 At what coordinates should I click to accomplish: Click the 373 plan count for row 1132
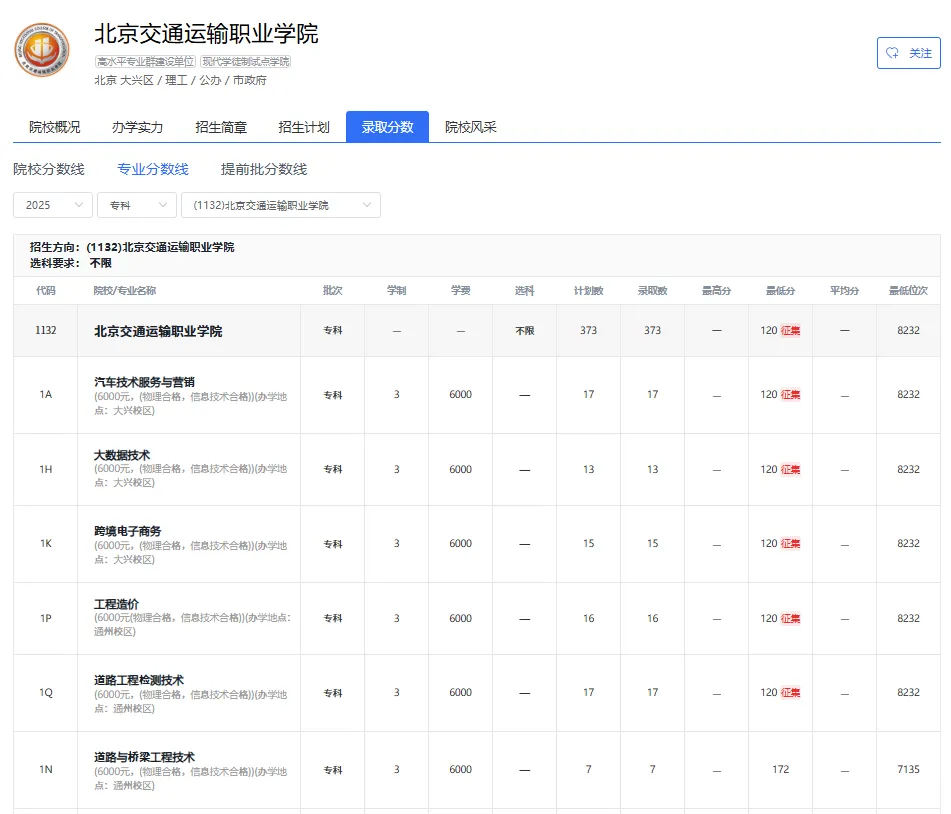coord(588,331)
